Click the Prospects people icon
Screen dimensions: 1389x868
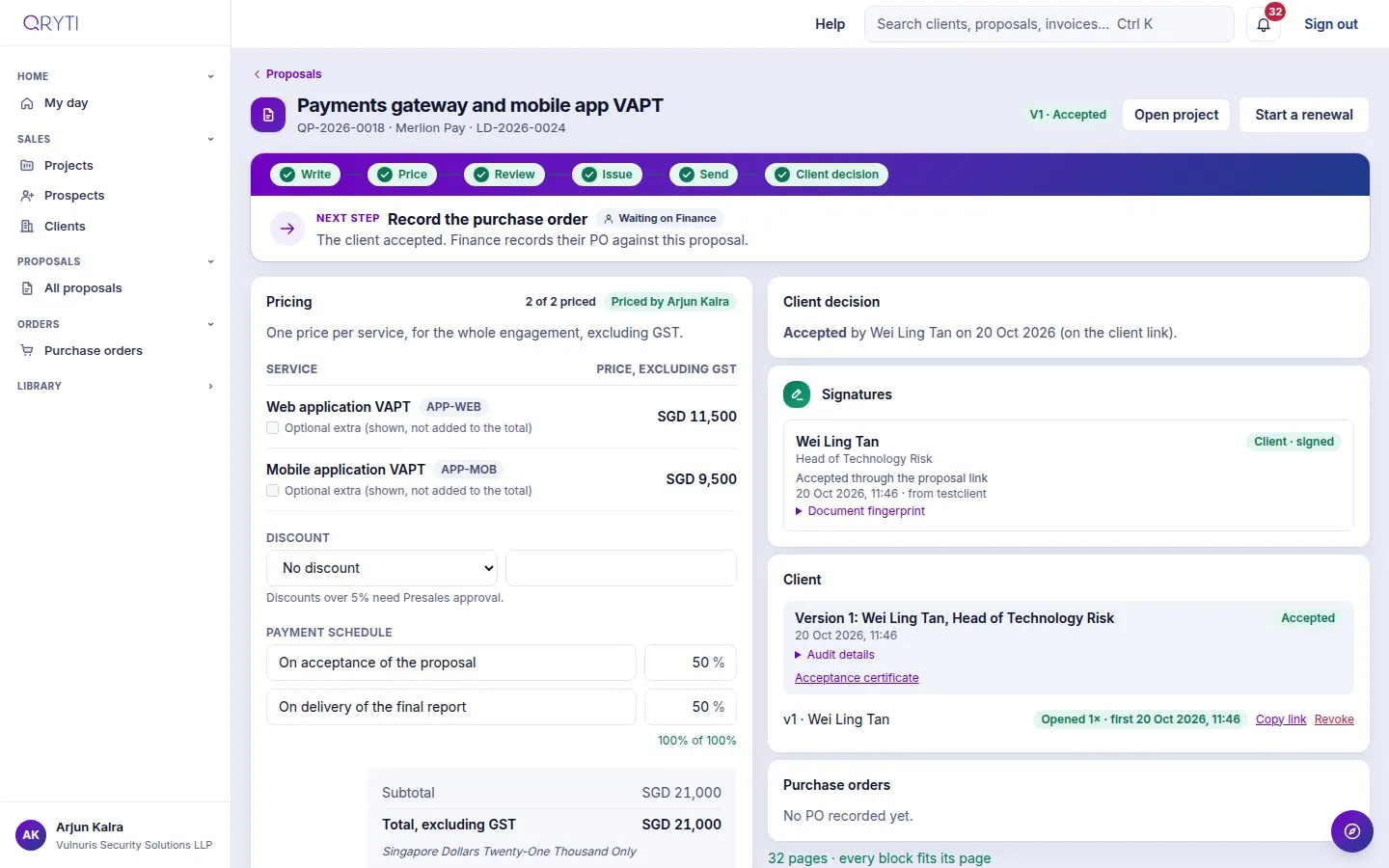(x=27, y=196)
